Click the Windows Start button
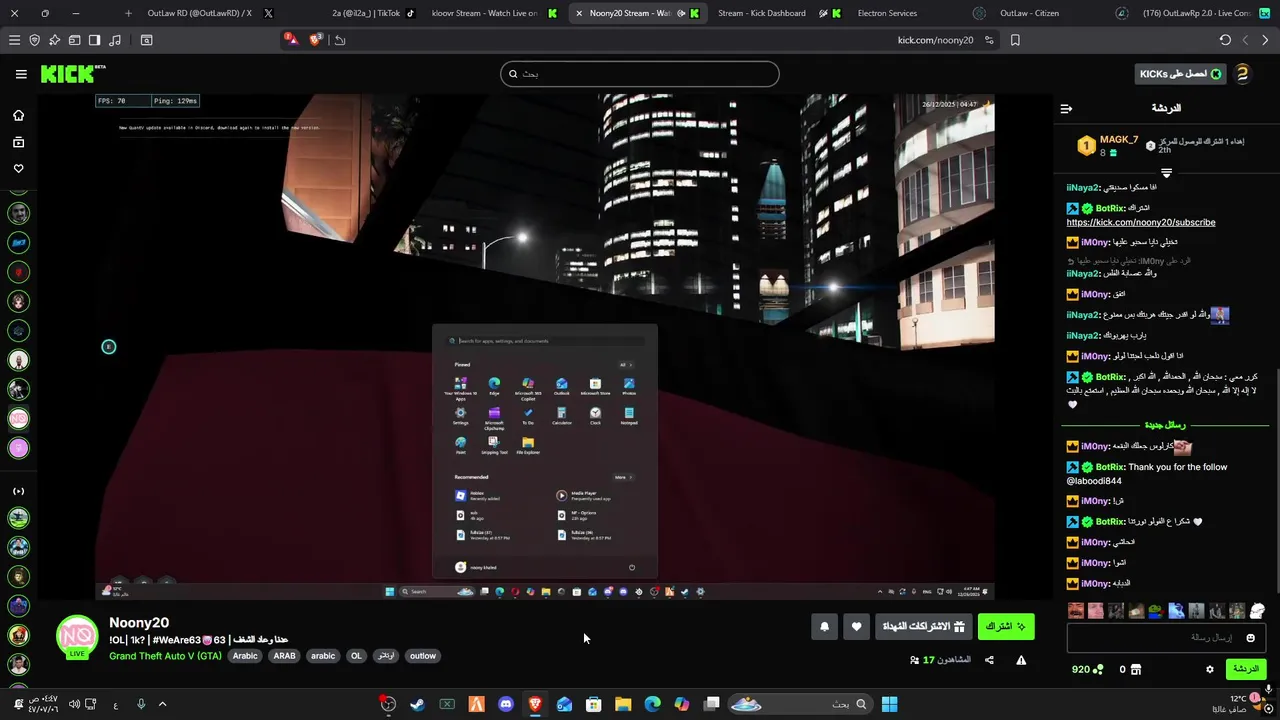The image size is (1280, 720). [889, 704]
